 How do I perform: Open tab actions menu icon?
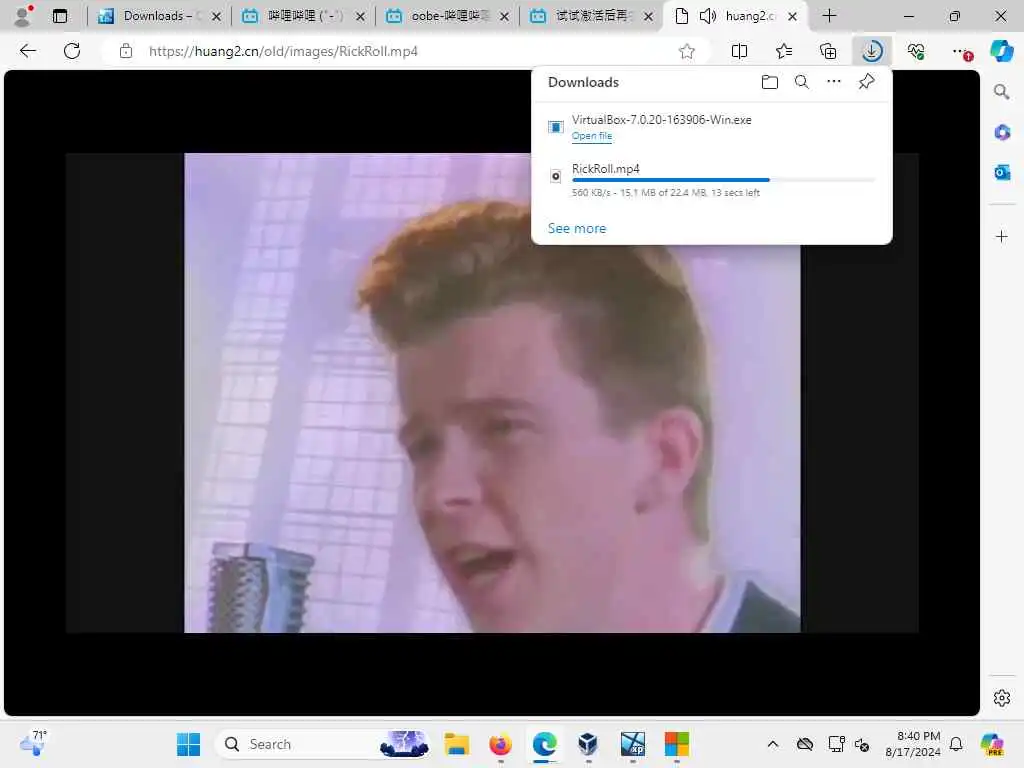(x=60, y=16)
